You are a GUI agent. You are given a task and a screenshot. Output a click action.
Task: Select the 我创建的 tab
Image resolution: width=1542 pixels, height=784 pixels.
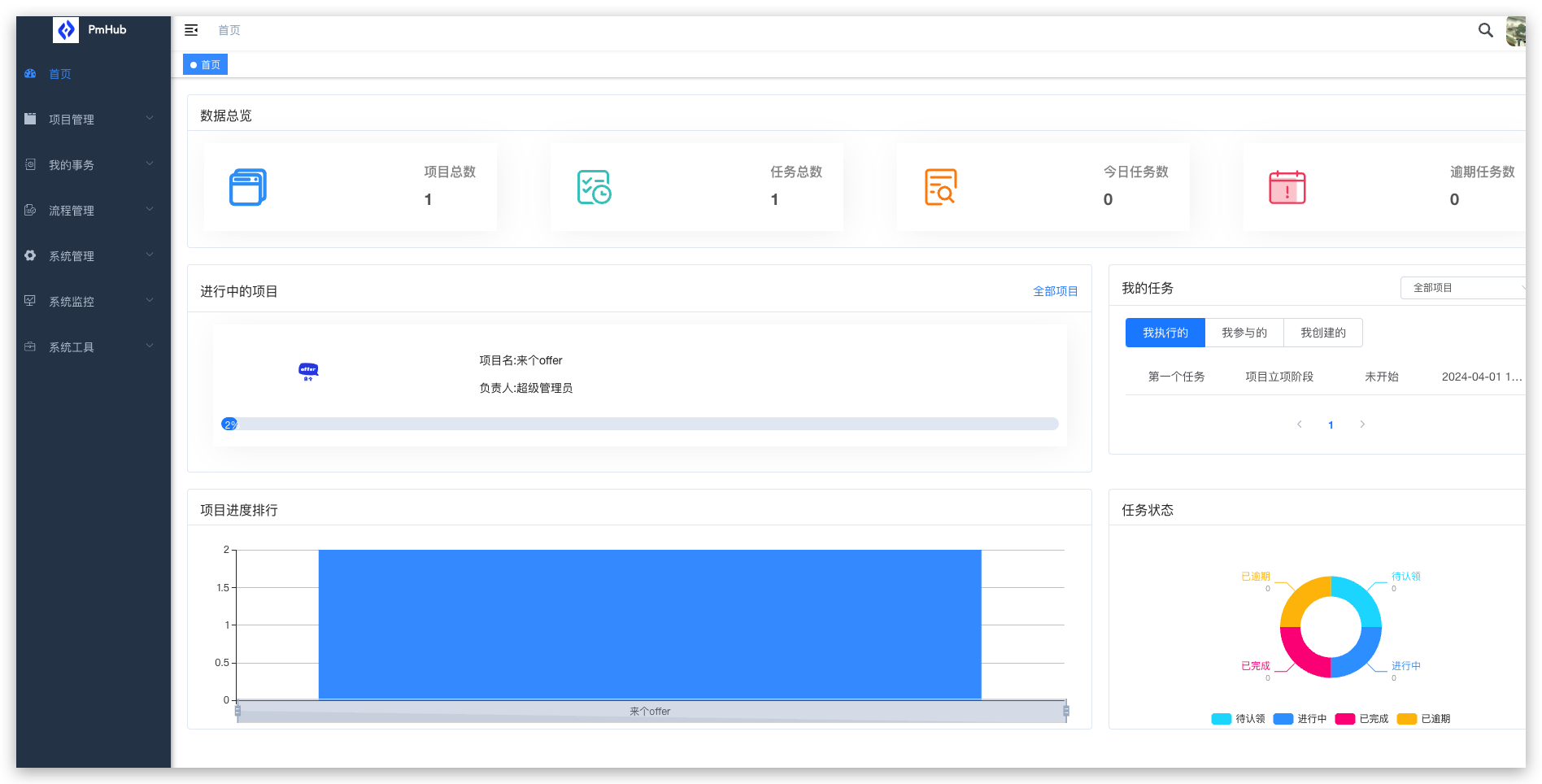pos(1322,333)
